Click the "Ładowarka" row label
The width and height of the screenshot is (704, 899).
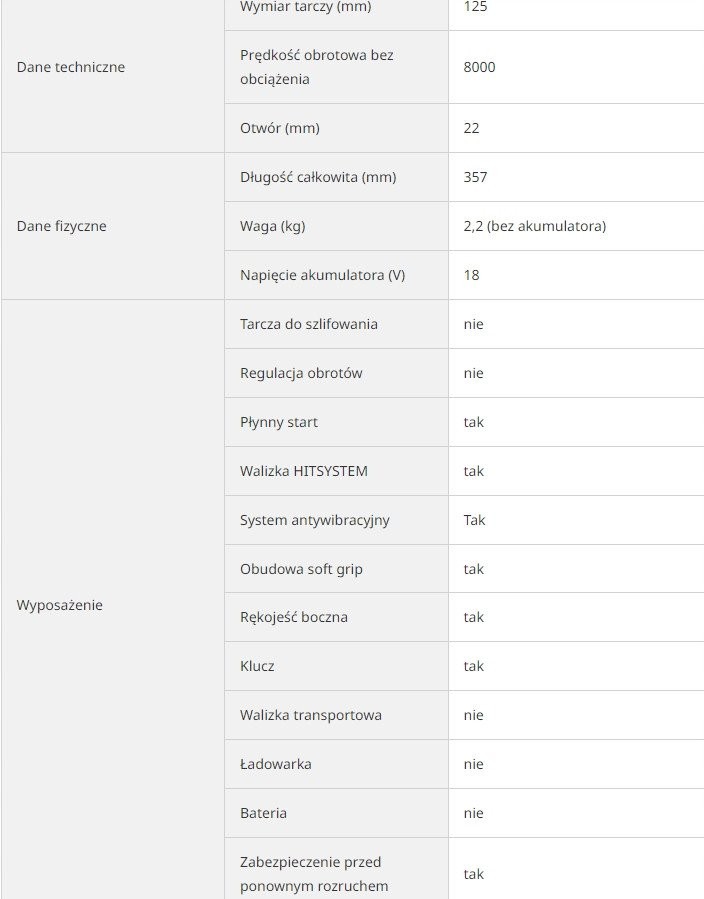pos(276,764)
